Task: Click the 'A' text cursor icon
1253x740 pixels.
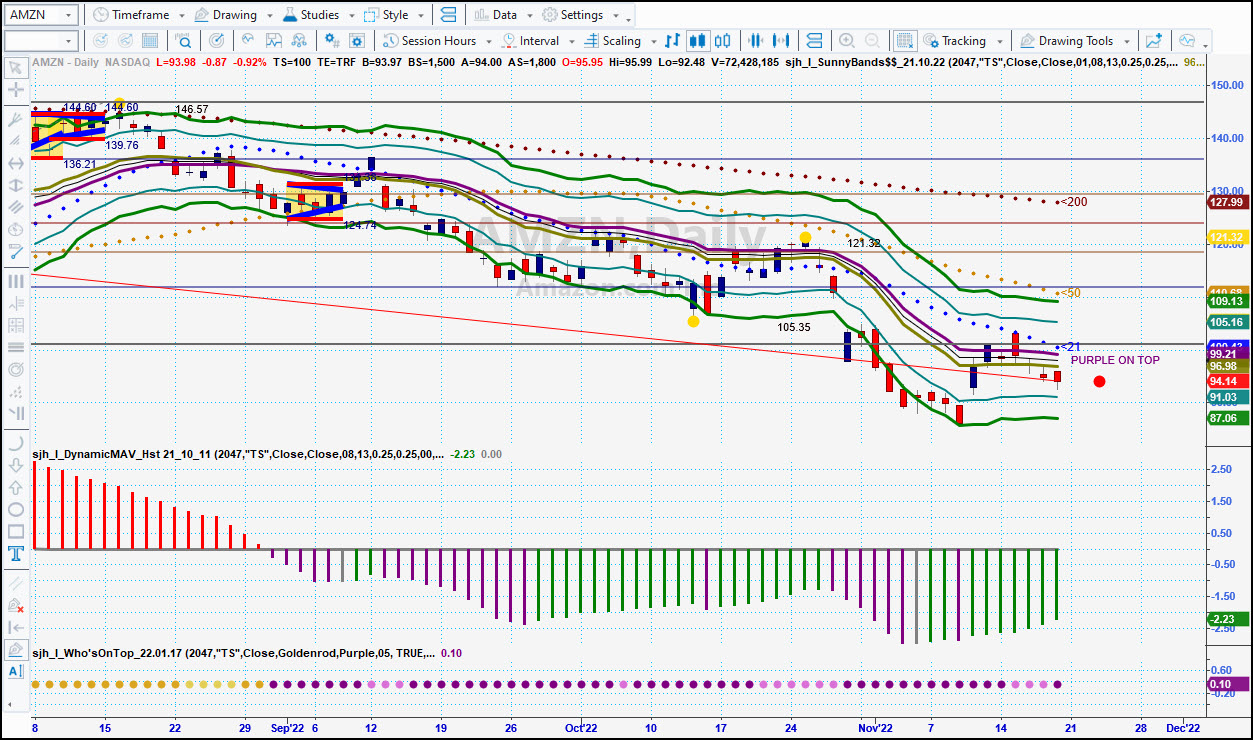Action: [x=16, y=671]
